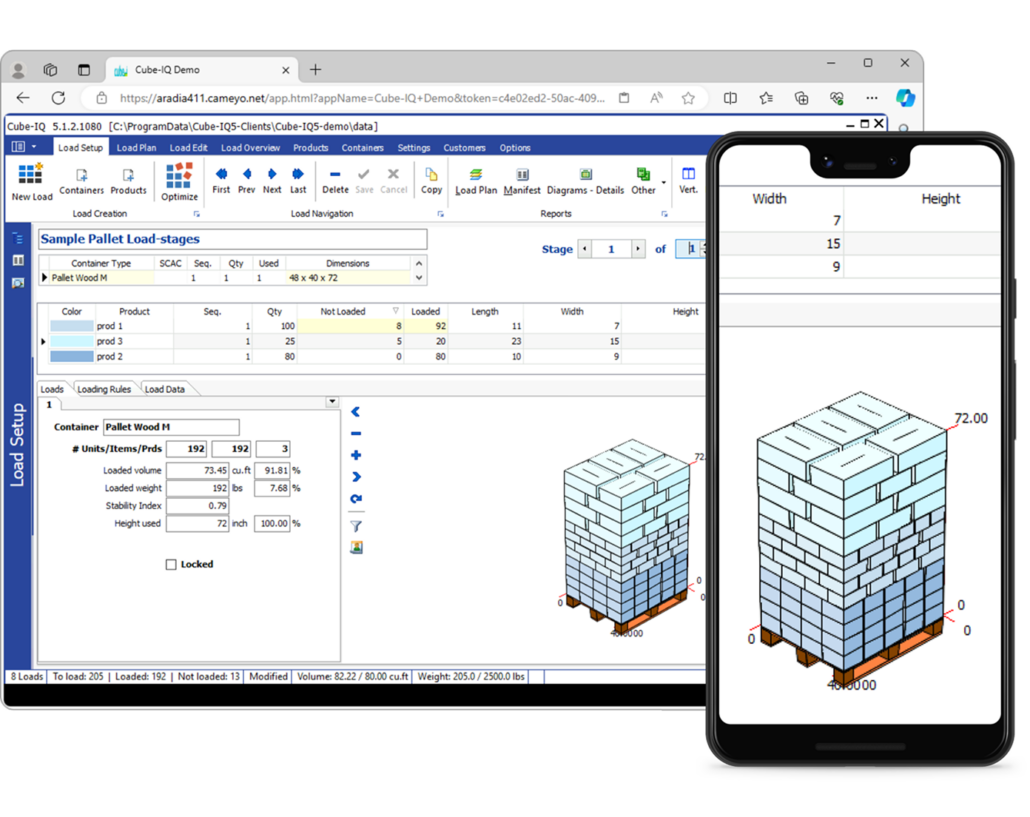The image size is (1030, 817).
Task: Advance Stage with the right arrow stepper
Action: coord(637,249)
